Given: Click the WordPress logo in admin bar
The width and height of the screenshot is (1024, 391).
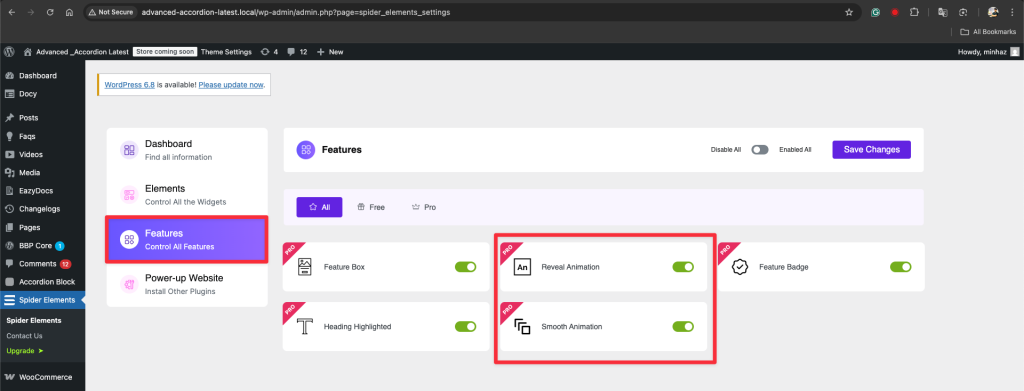Looking at the screenshot, I should pos(9,52).
